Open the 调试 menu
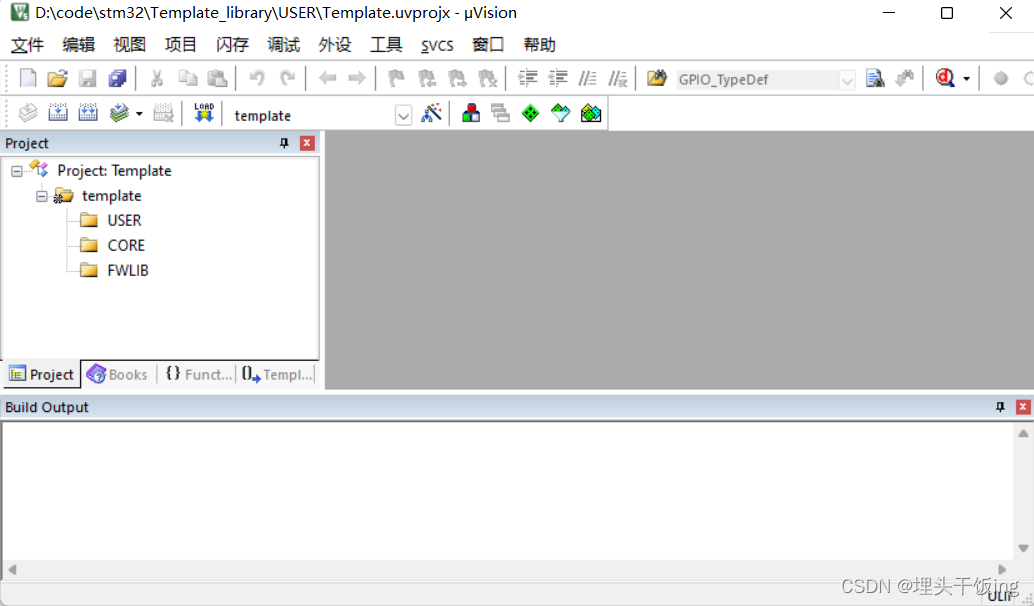1034x606 pixels. point(284,45)
